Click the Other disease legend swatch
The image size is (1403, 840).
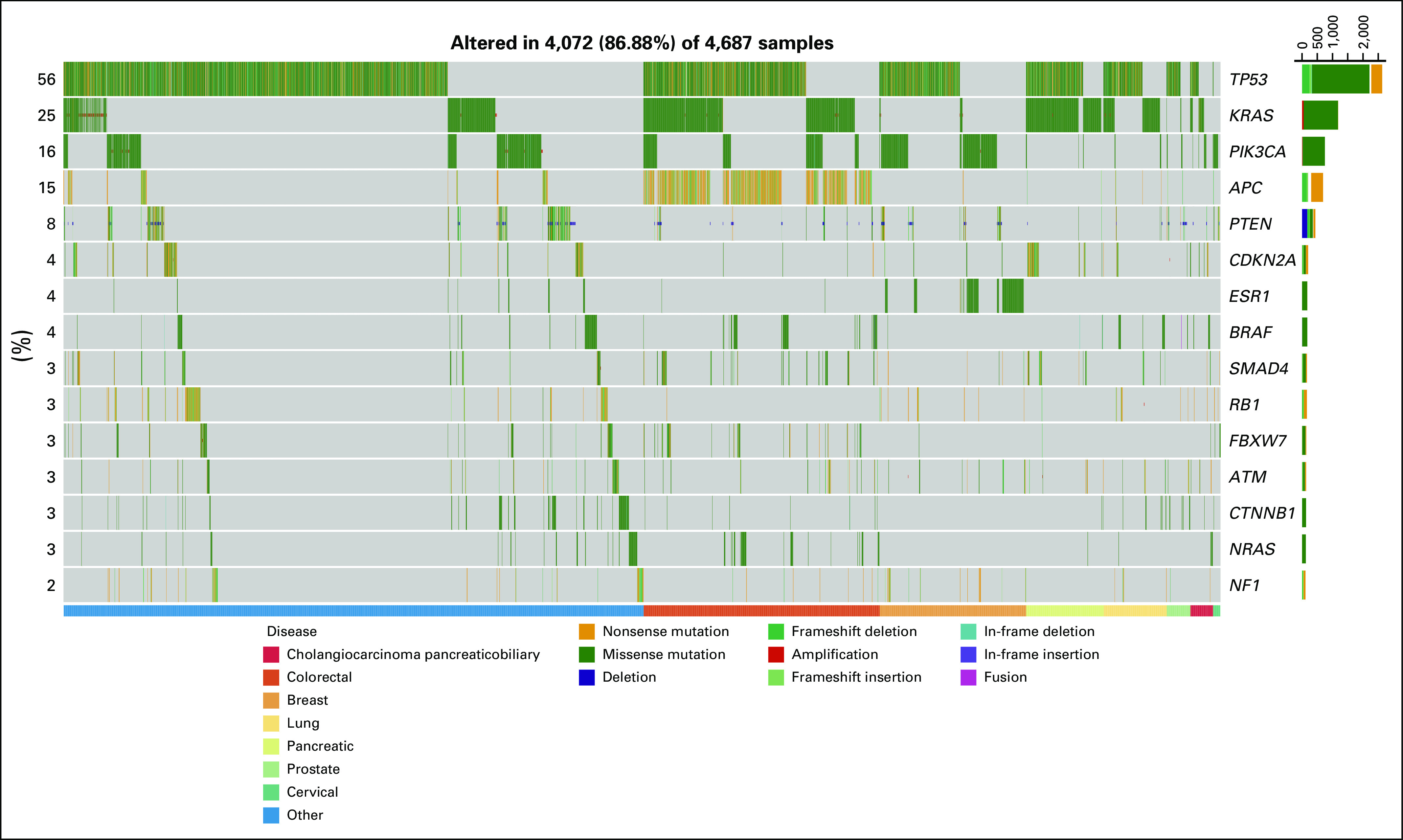tap(271, 815)
